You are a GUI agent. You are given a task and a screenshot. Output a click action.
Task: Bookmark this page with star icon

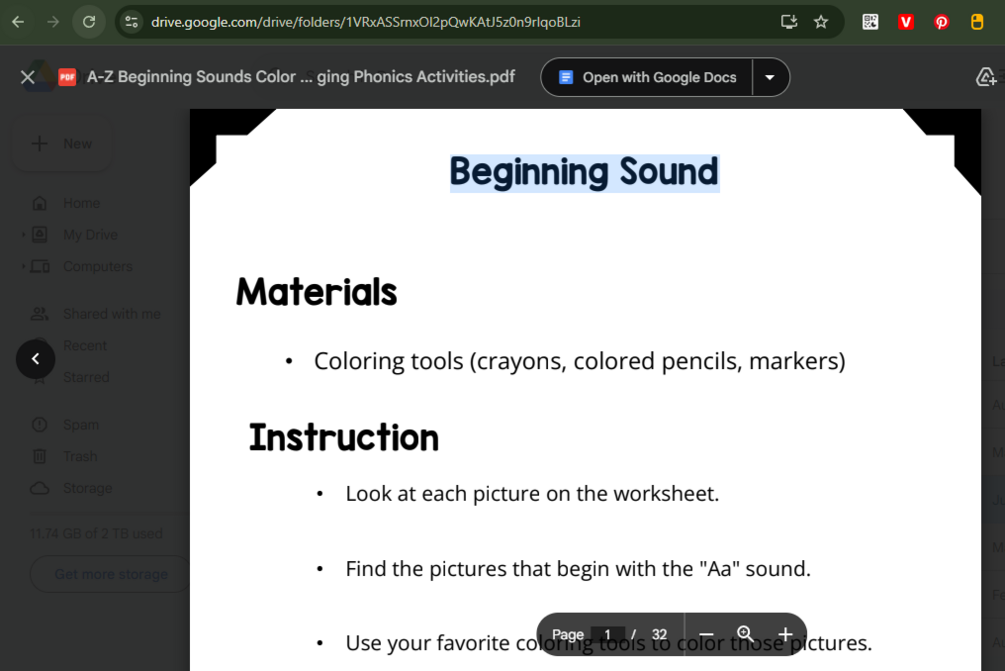(820, 22)
